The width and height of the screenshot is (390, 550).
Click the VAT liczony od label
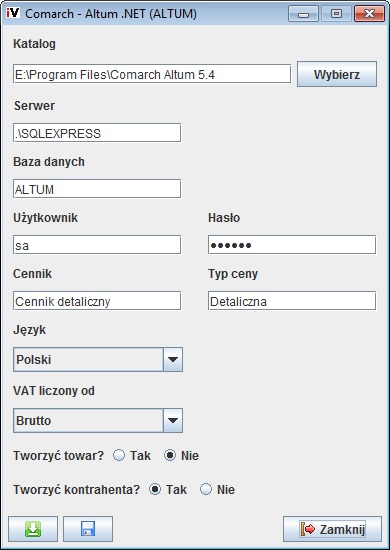54,391
